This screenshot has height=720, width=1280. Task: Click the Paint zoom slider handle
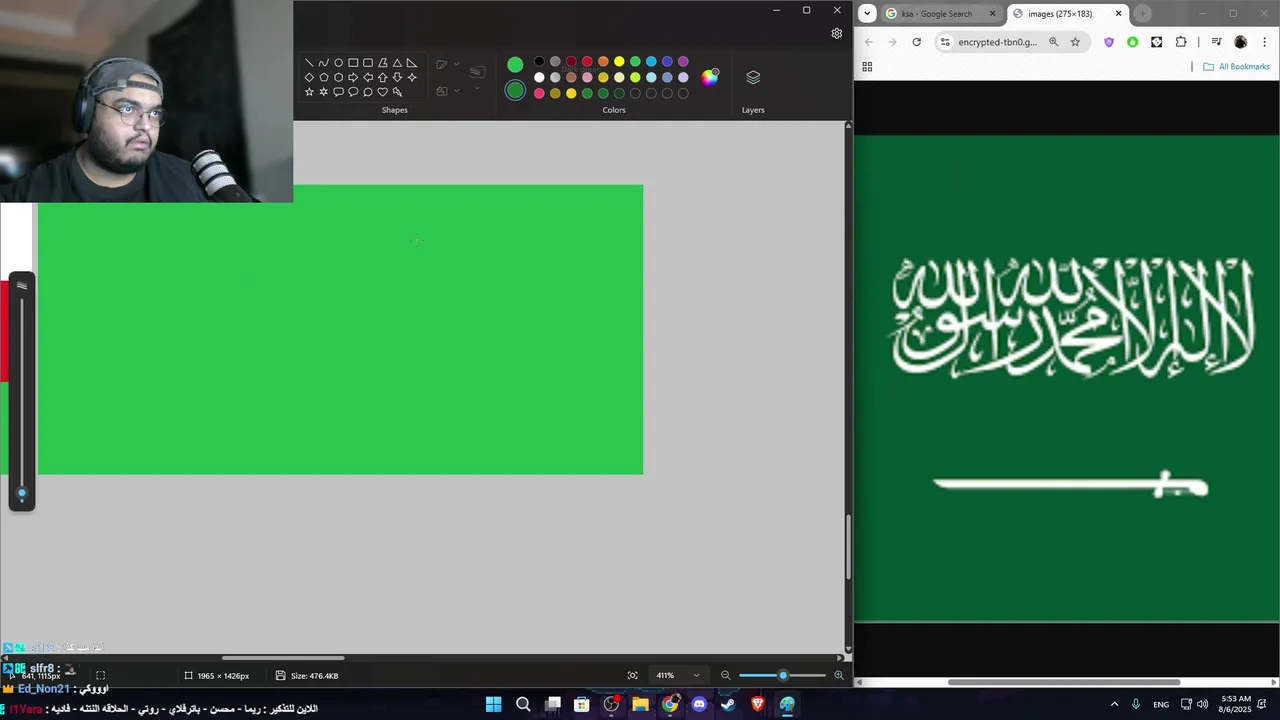point(783,675)
